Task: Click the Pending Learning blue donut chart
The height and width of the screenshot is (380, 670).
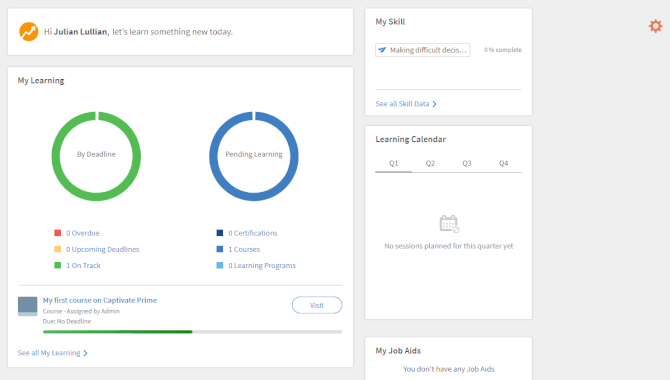Action: click(x=254, y=156)
